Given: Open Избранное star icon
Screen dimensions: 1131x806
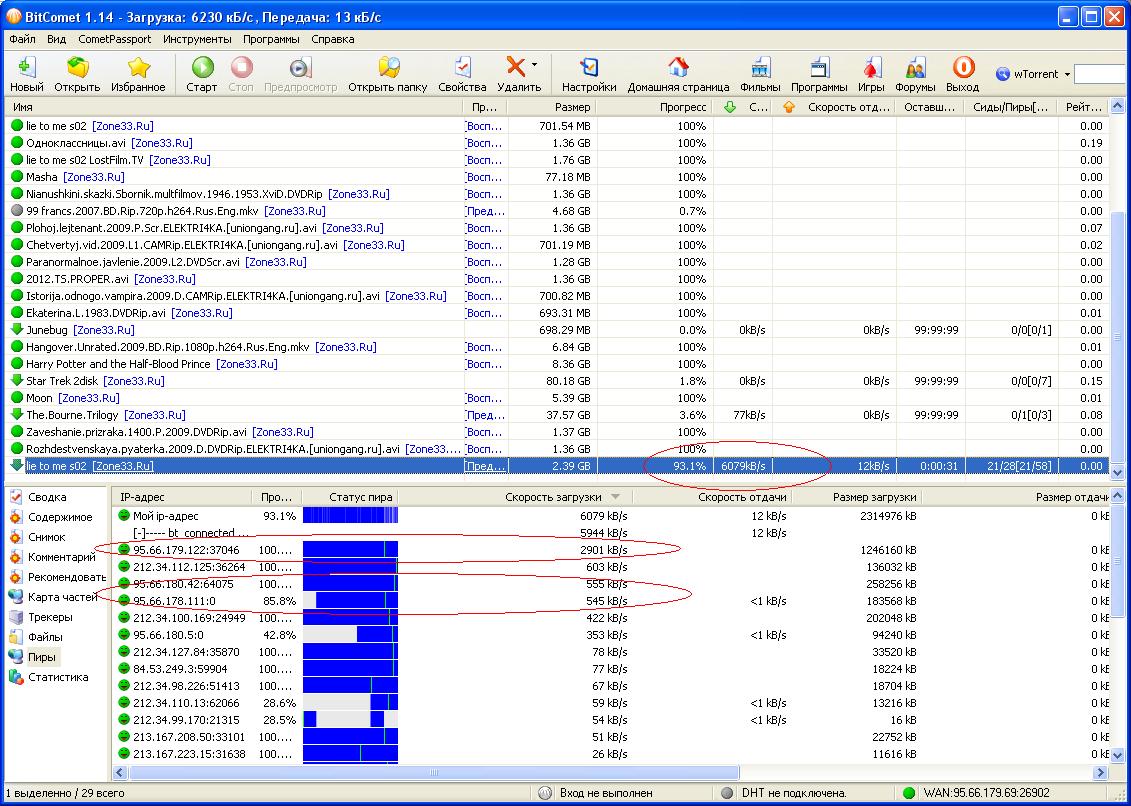Looking at the screenshot, I should point(138,68).
